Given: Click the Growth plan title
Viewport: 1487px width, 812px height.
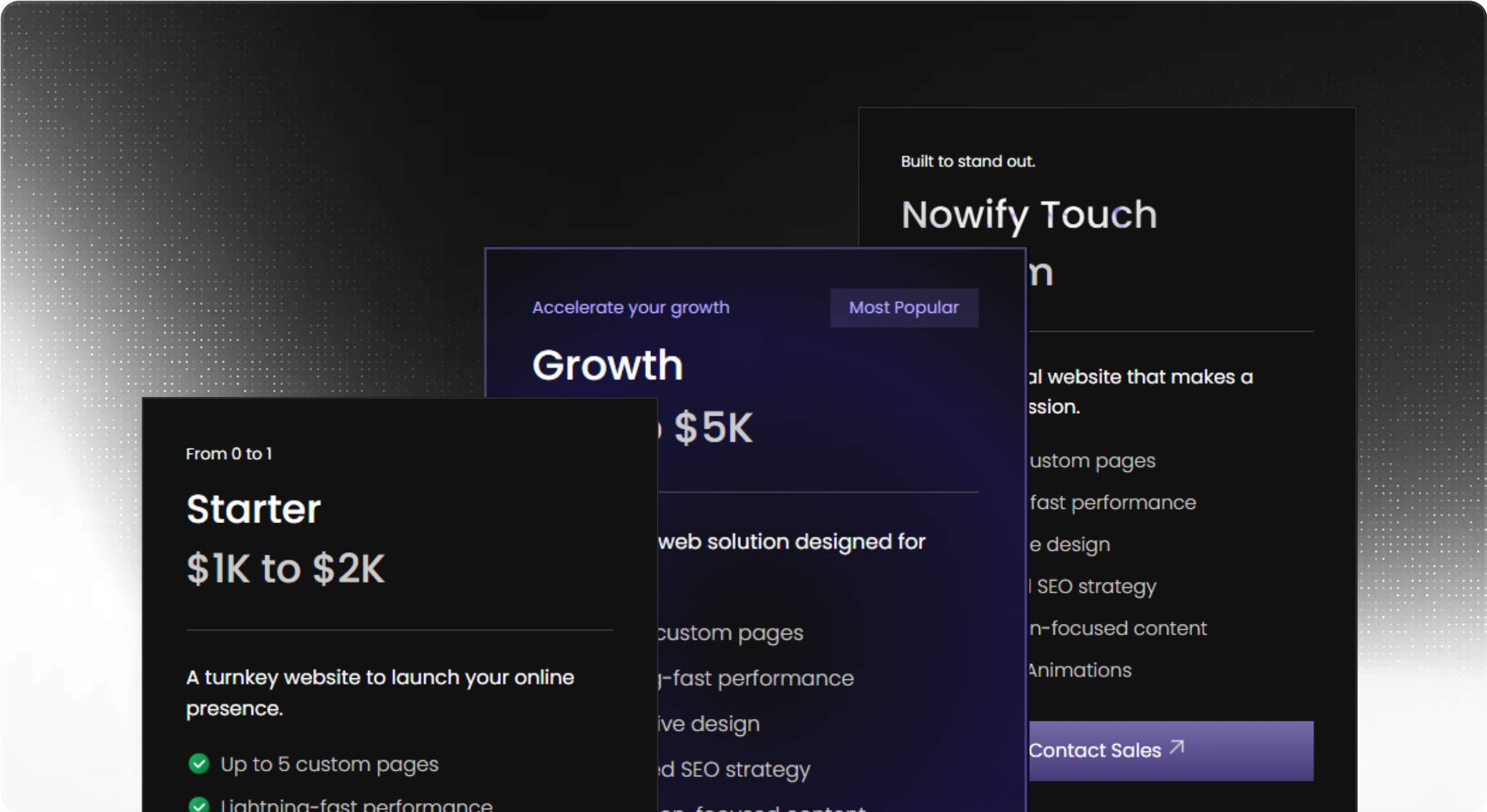Looking at the screenshot, I should click(607, 365).
